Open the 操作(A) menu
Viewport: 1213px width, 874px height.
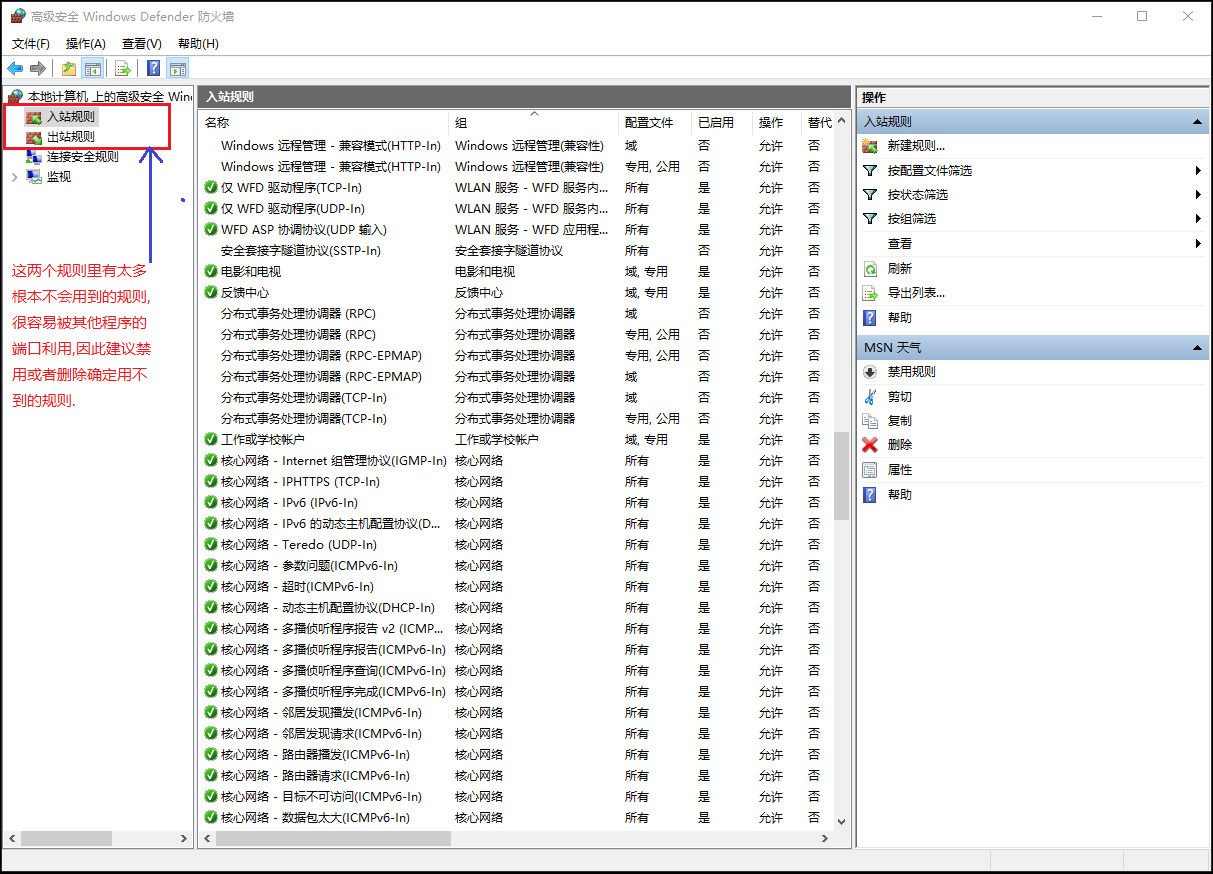[85, 43]
